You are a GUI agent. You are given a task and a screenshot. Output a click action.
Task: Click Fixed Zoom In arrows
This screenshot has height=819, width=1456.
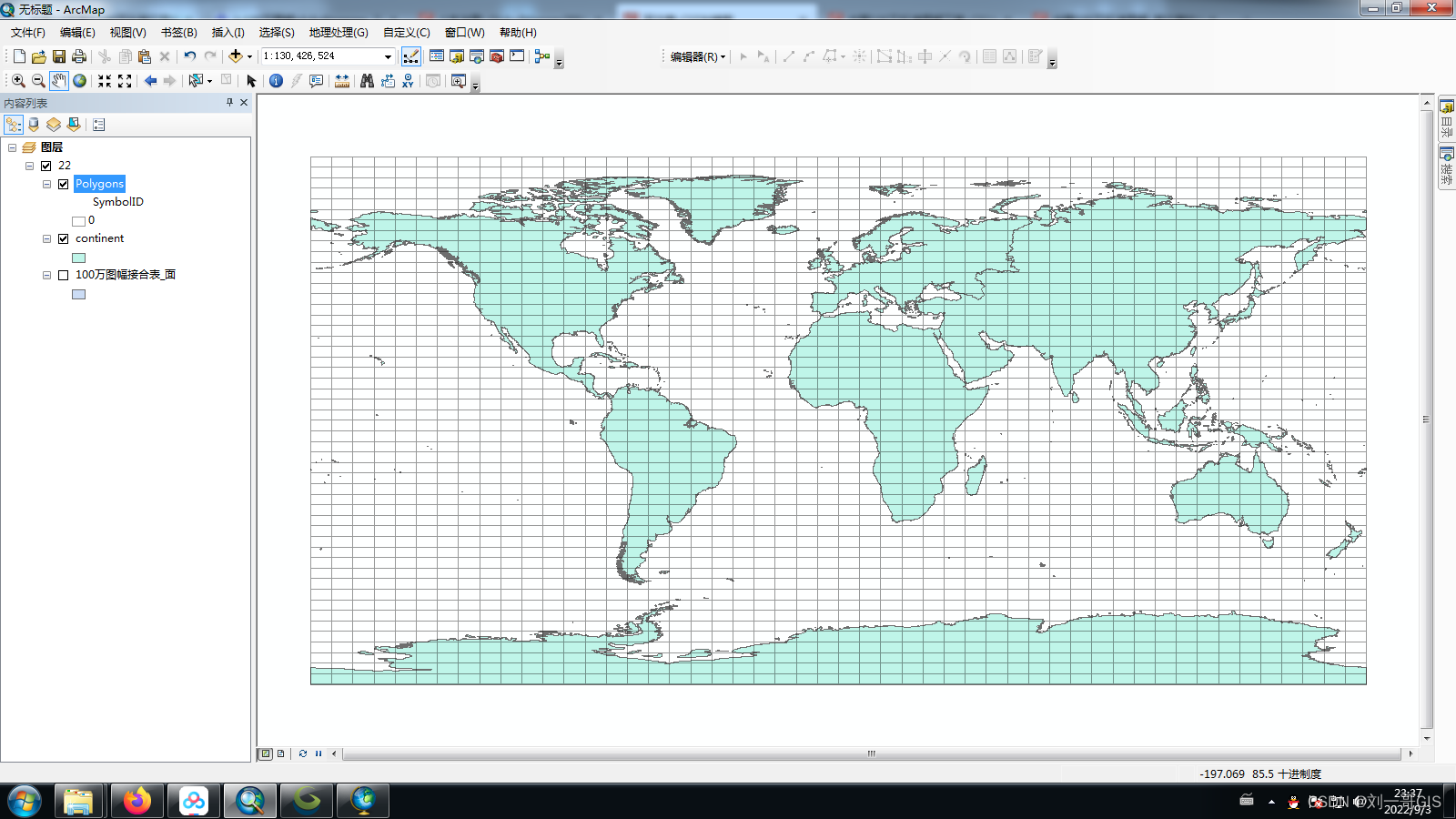point(105,81)
